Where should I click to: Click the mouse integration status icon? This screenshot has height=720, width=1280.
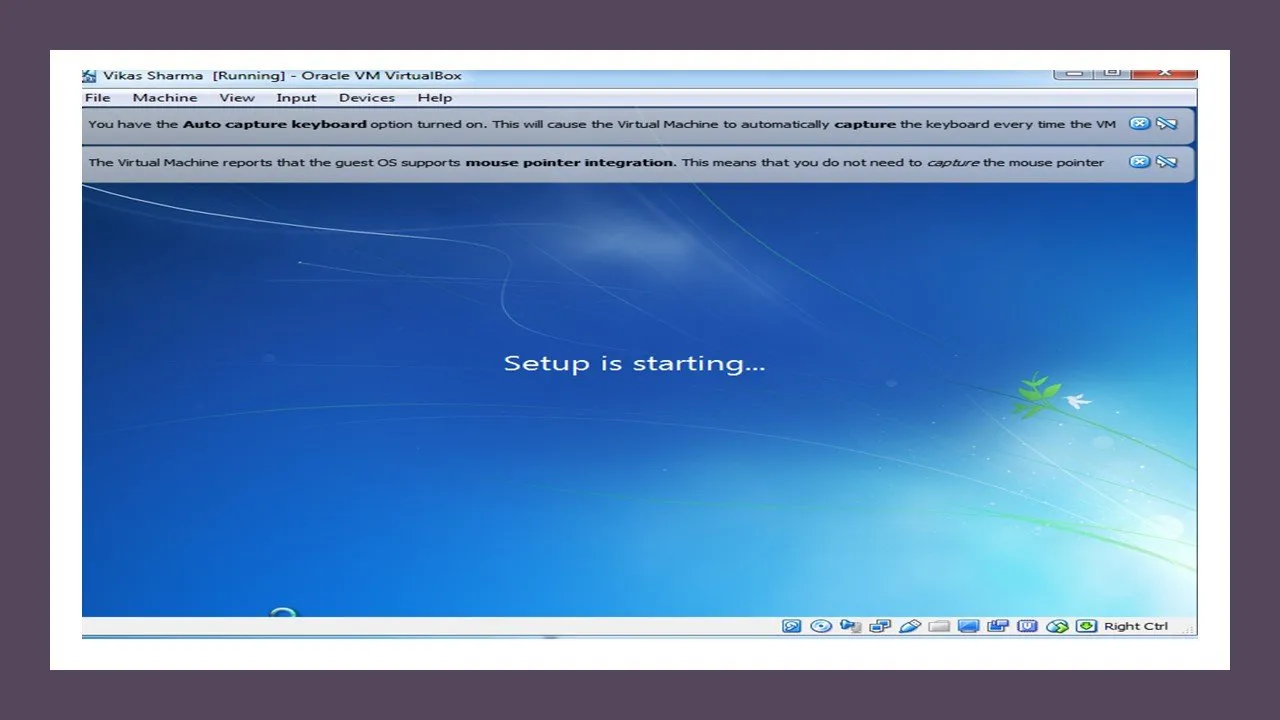(x=1057, y=626)
